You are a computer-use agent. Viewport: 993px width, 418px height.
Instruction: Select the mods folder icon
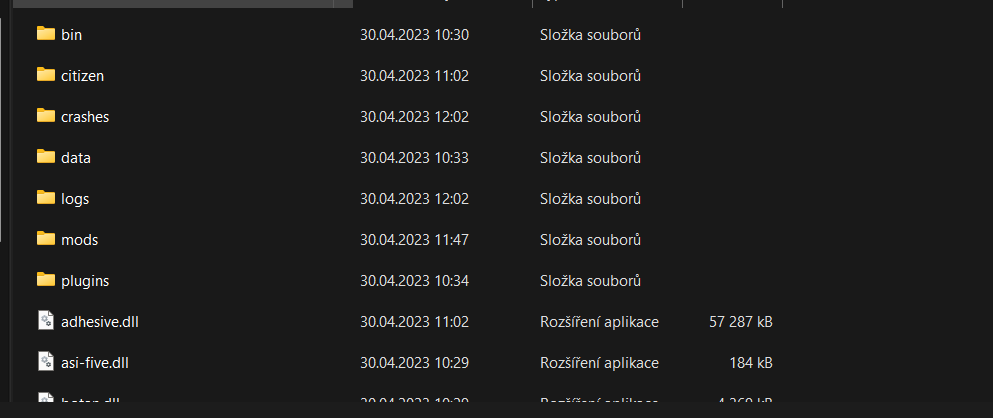(46, 239)
